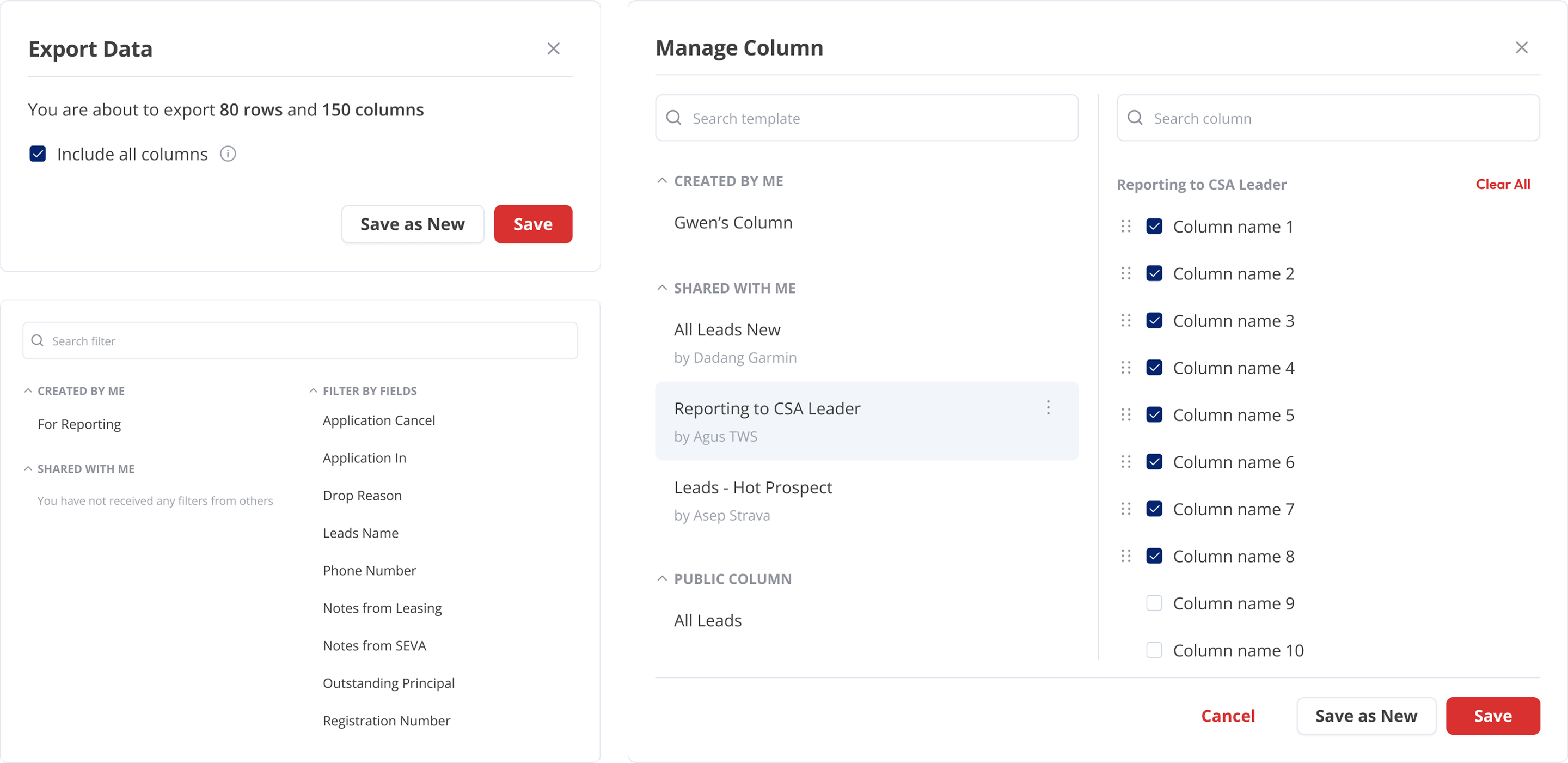The width and height of the screenshot is (1568, 763).
Task: Uncheck Column name 5
Action: coord(1154,414)
